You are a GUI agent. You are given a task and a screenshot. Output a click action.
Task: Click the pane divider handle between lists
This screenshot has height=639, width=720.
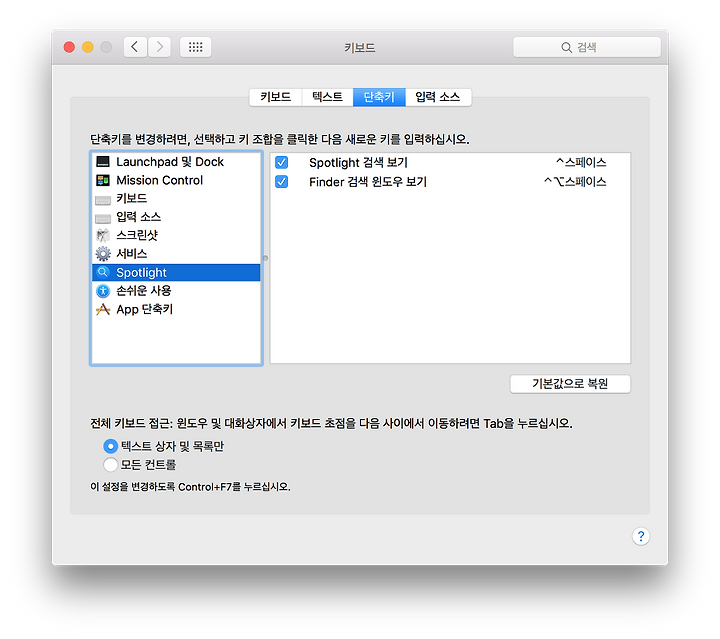pyautogui.click(x=265, y=258)
